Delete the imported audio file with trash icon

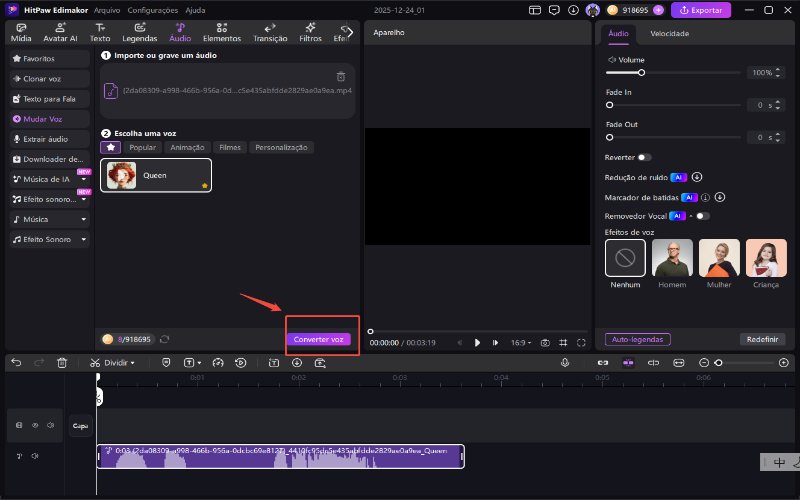(341, 76)
